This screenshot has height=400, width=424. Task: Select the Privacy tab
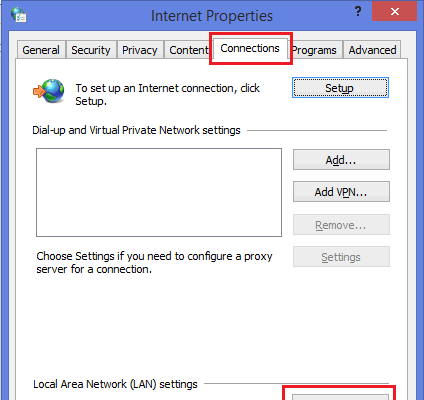point(140,50)
